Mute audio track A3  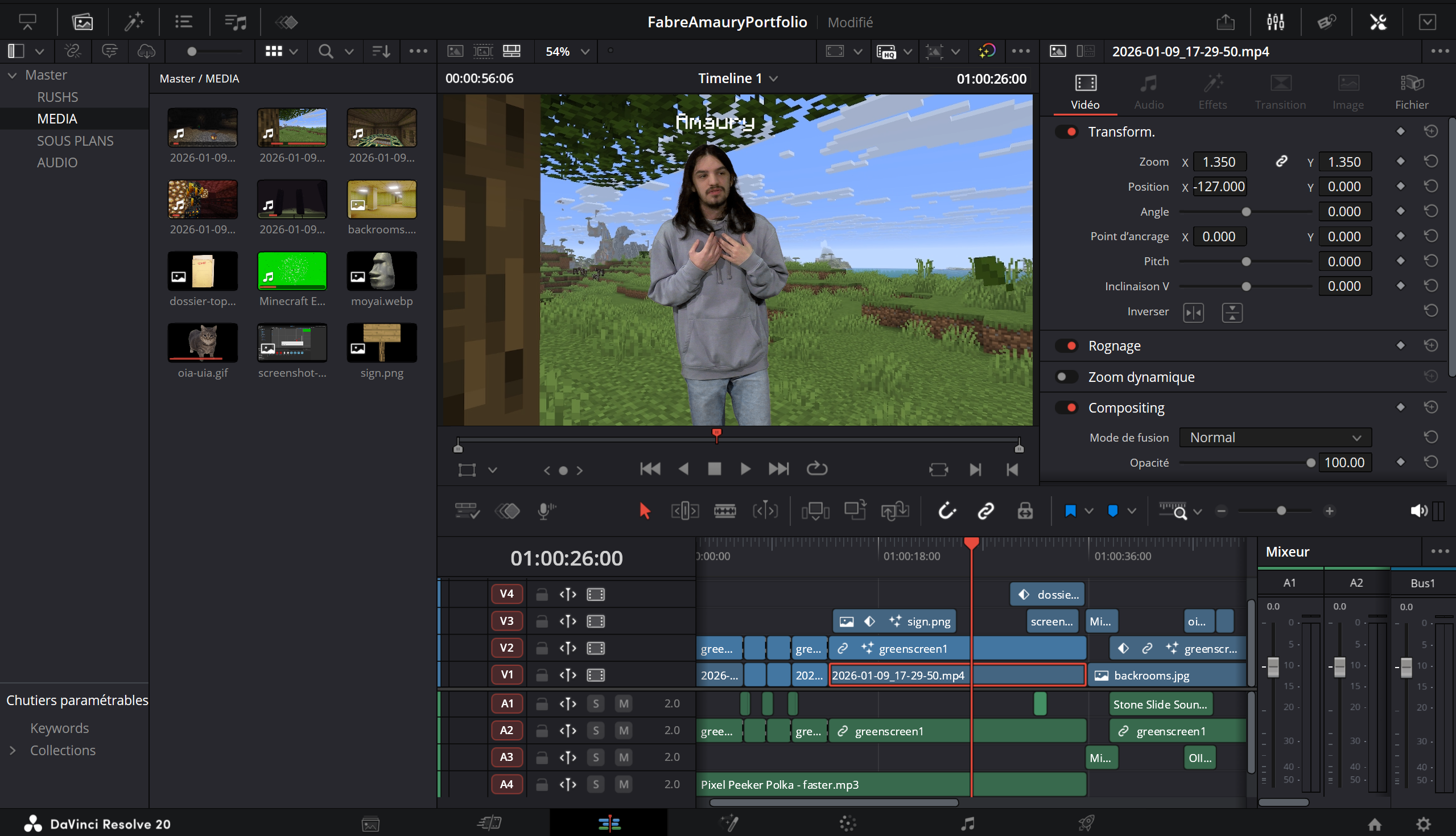[623, 757]
